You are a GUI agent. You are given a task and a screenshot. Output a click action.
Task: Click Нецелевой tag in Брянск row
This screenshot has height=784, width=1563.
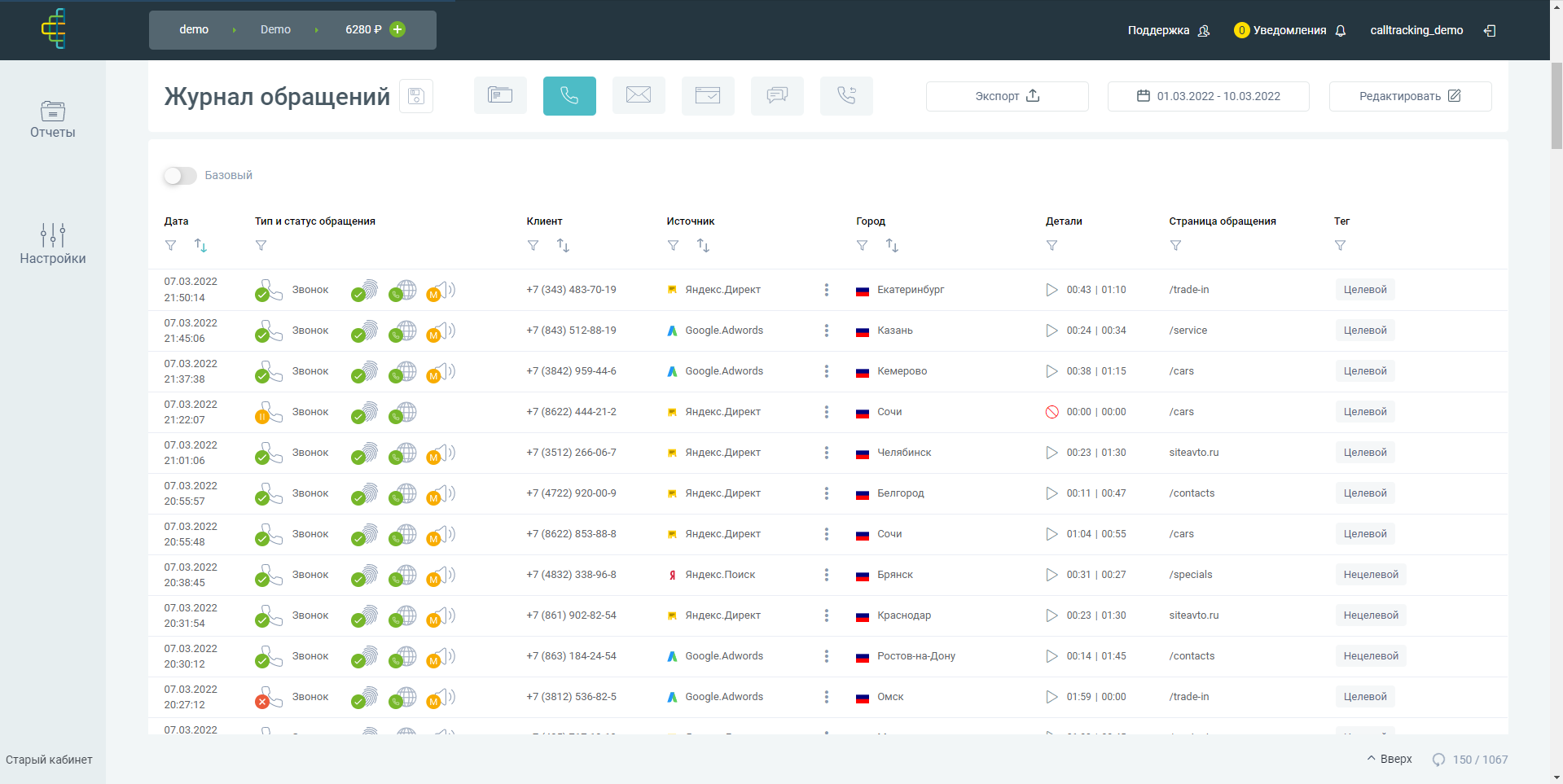pyautogui.click(x=1371, y=575)
